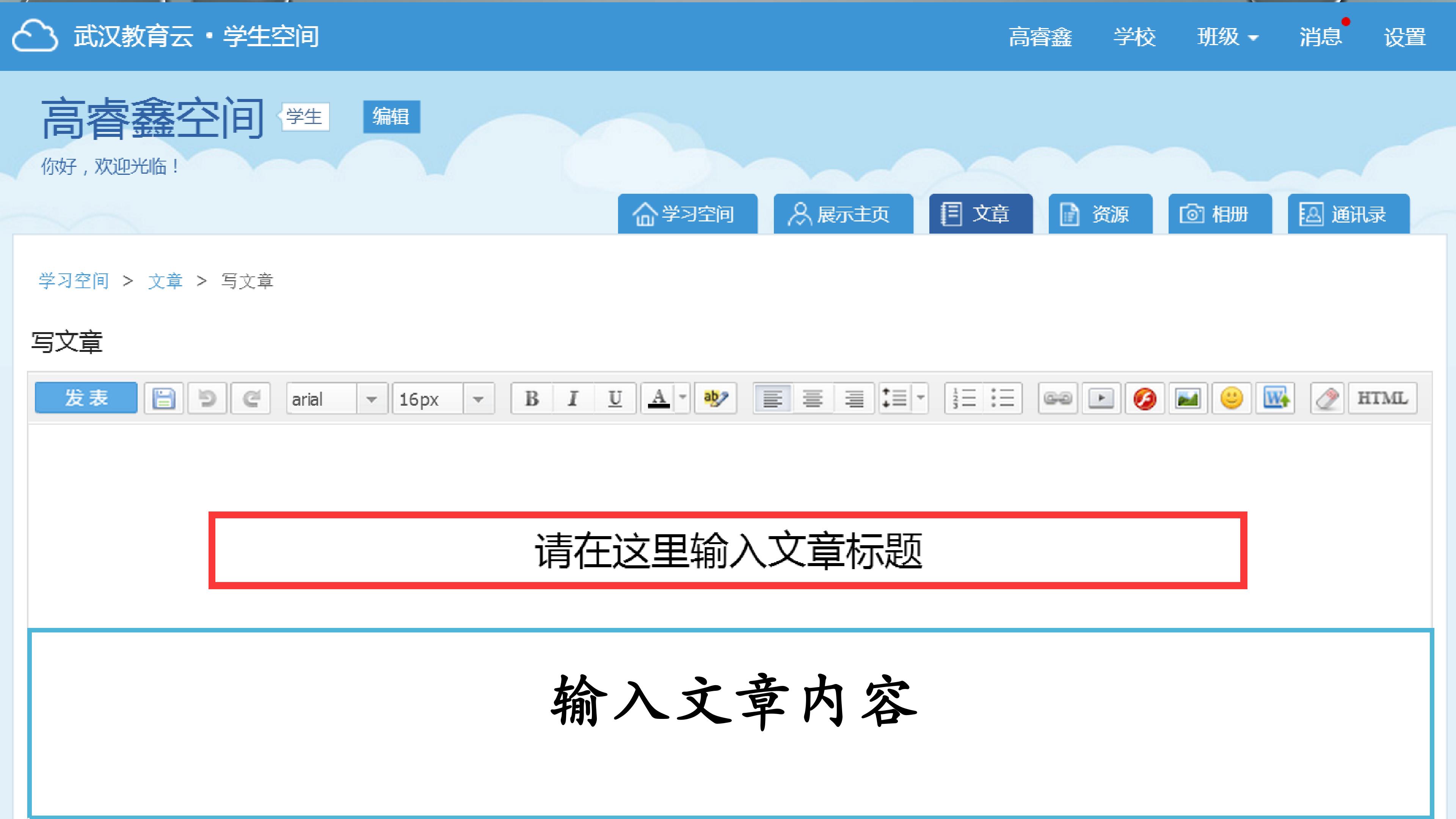Image resolution: width=1456 pixels, height=819 pixels.
Task: Open the emoticon smiley picker
Action: tap(1232, 399)
